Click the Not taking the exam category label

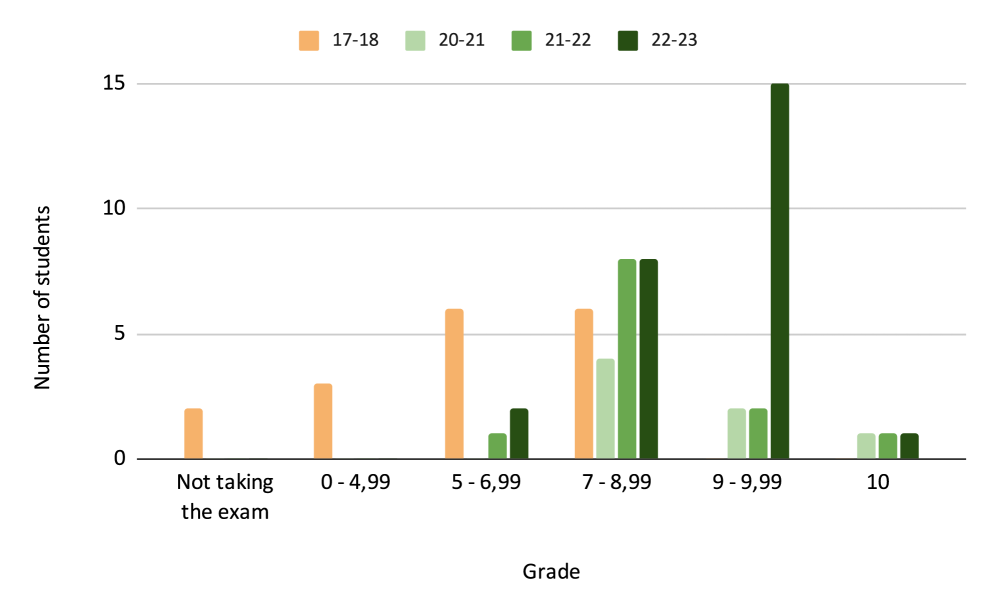coord(224,497)
